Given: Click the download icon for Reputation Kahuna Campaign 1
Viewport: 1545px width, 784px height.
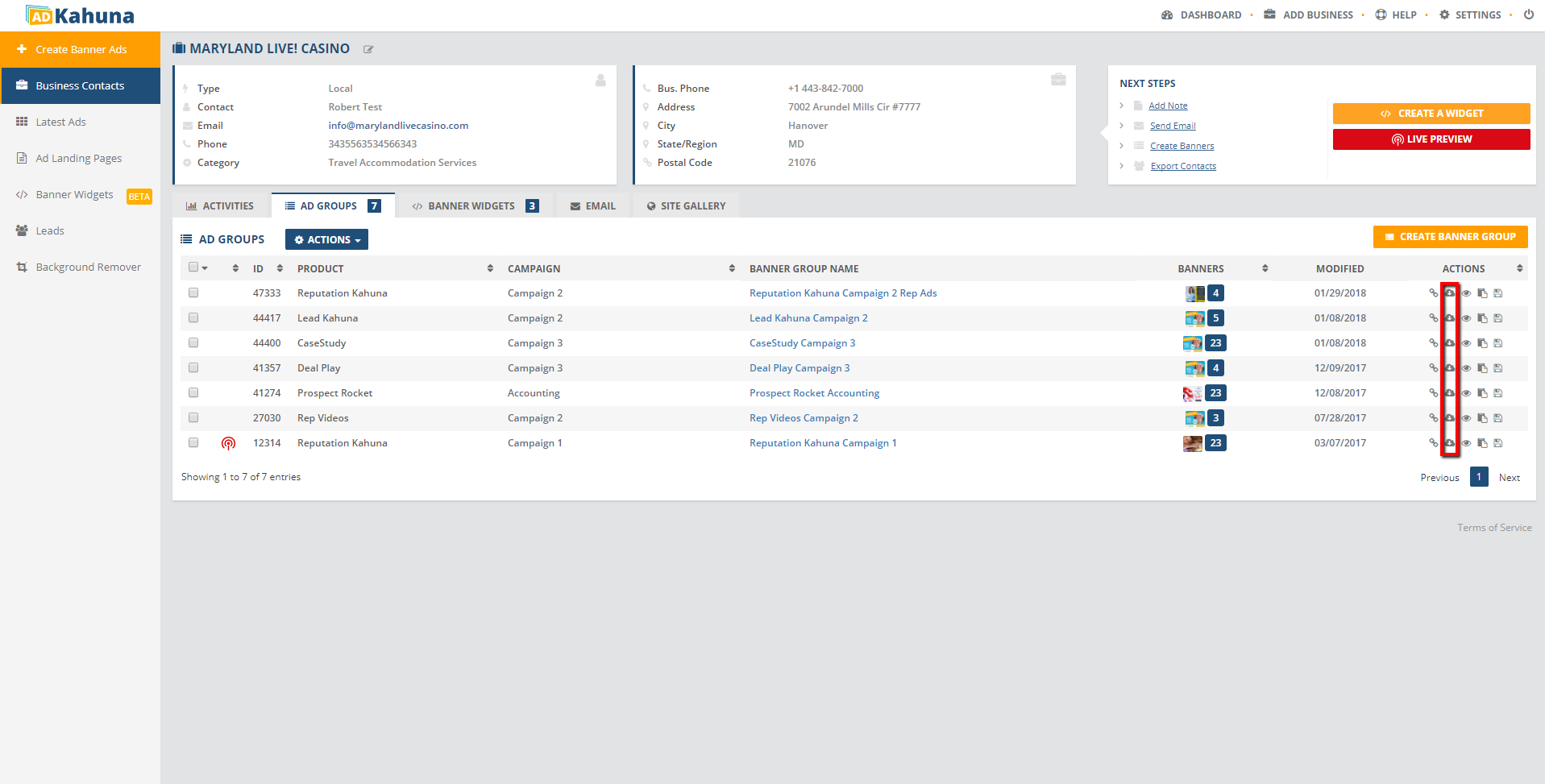Looking at the screenshot, I should coord(1450,443).
